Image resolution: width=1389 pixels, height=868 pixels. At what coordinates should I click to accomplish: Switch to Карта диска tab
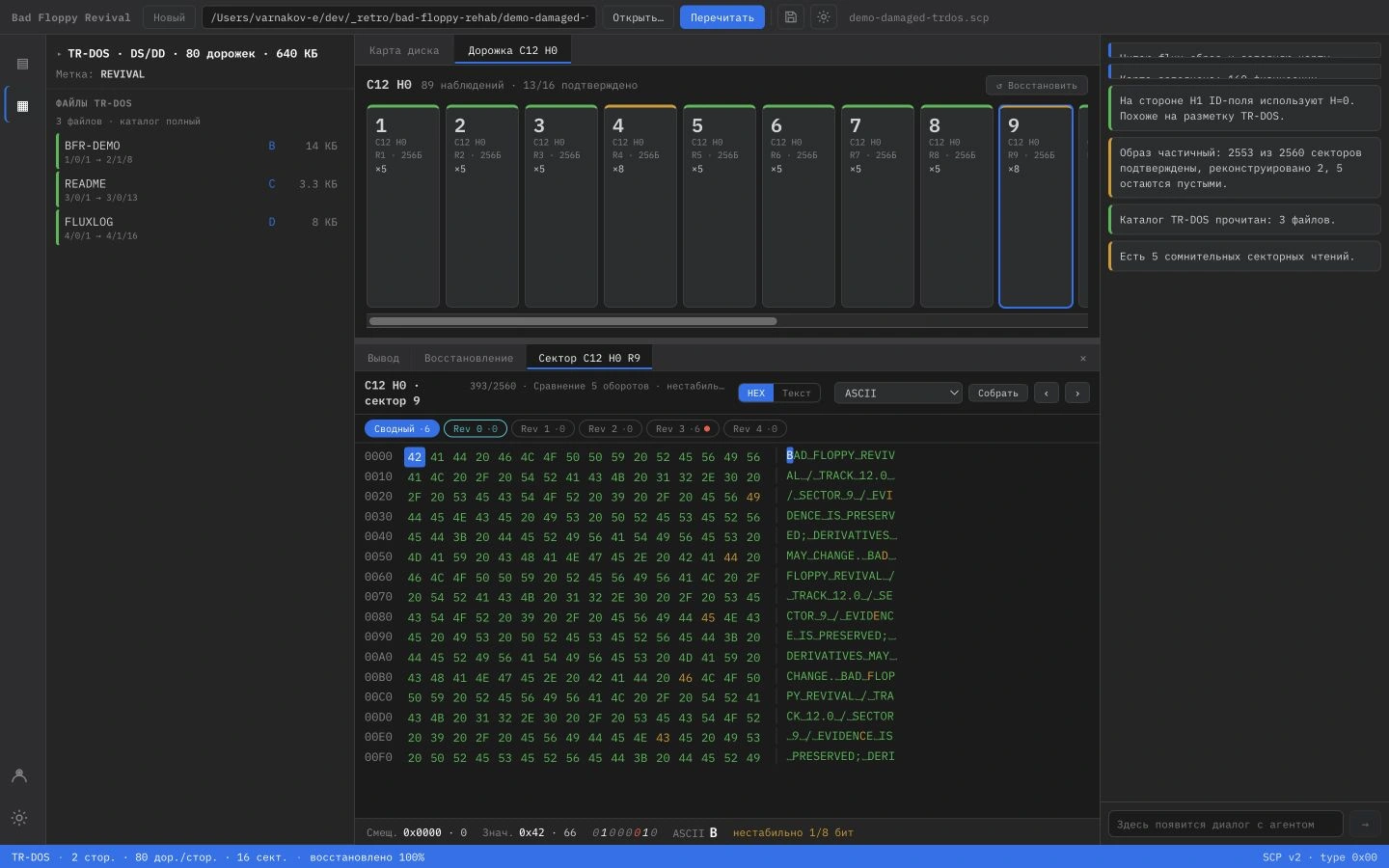(403, 50)
